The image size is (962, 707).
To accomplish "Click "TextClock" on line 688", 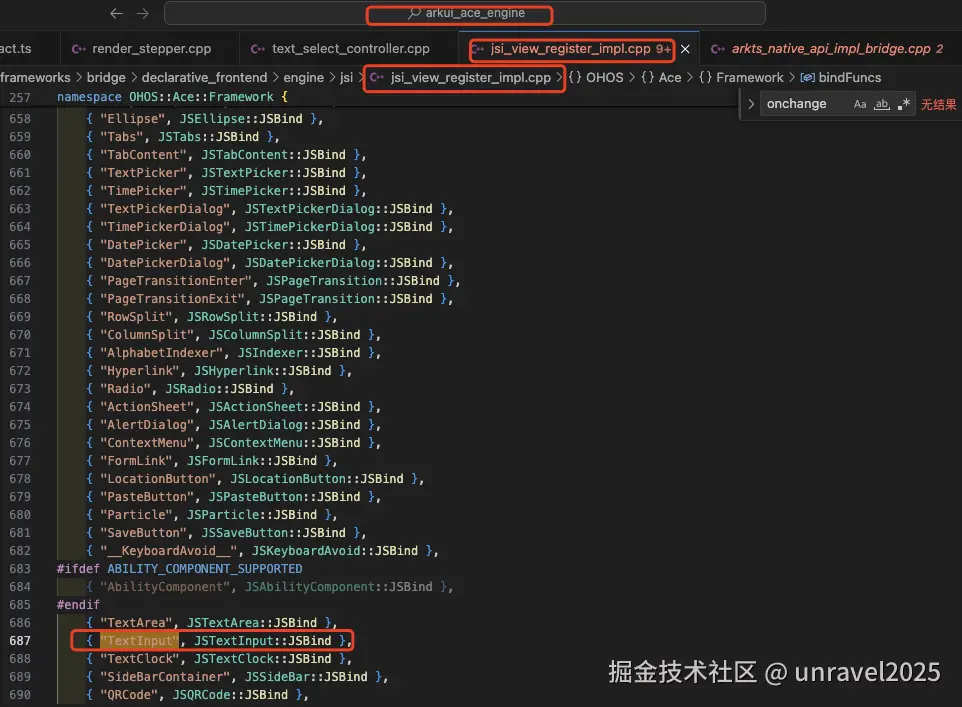I will tap(140, 659).
